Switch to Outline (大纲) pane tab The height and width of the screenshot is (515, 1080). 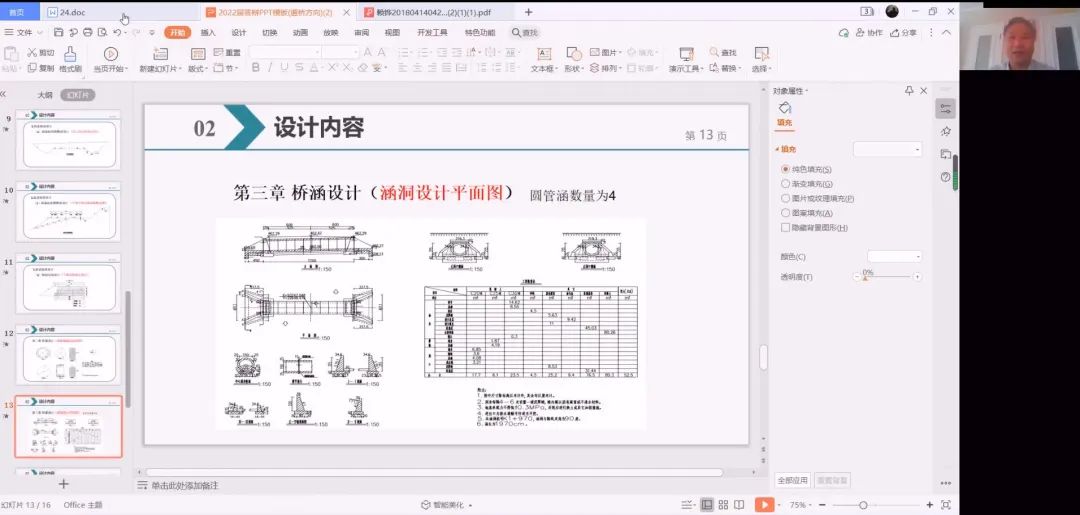coord(45,95)
